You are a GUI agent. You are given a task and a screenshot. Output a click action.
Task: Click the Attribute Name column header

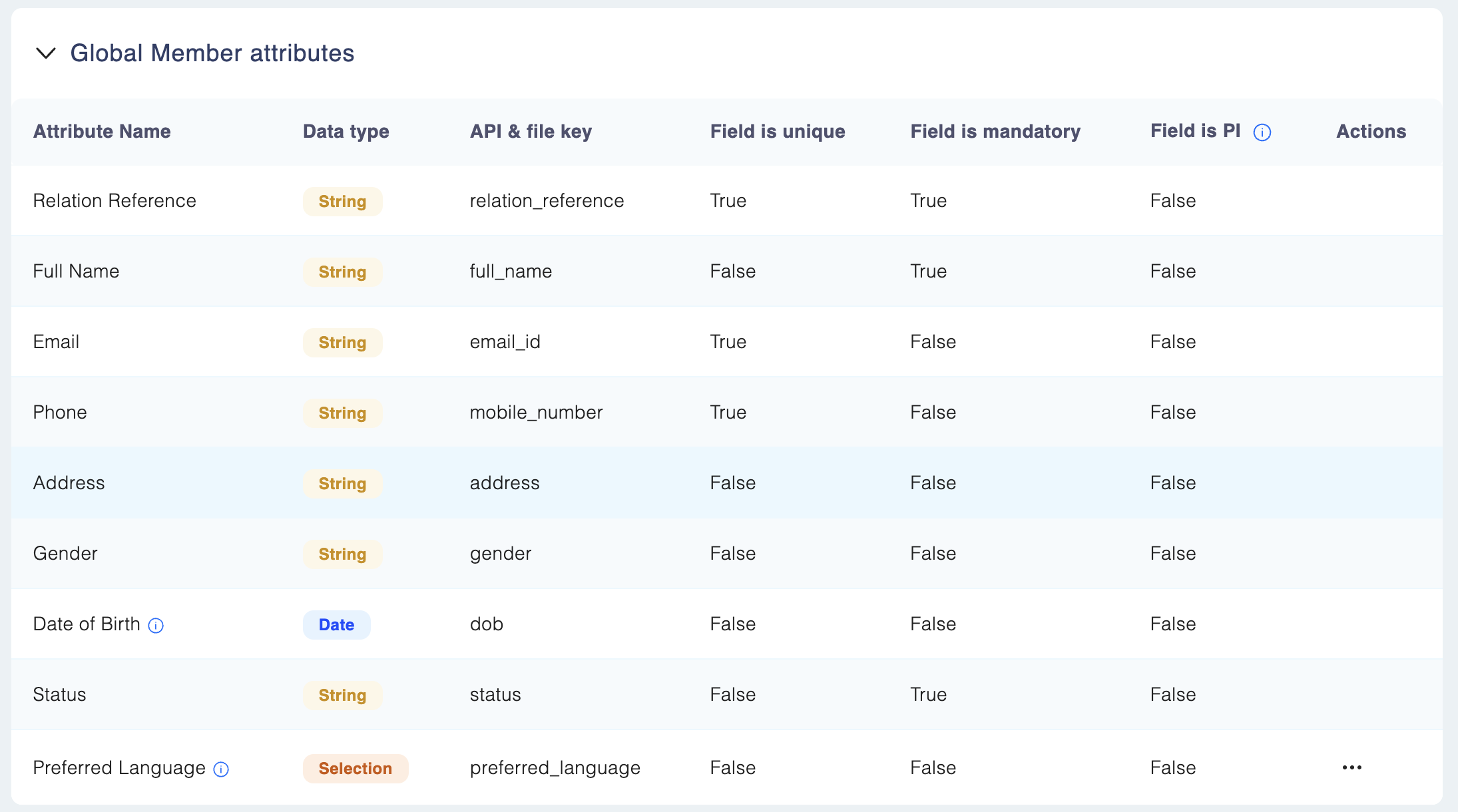(102, 132)
